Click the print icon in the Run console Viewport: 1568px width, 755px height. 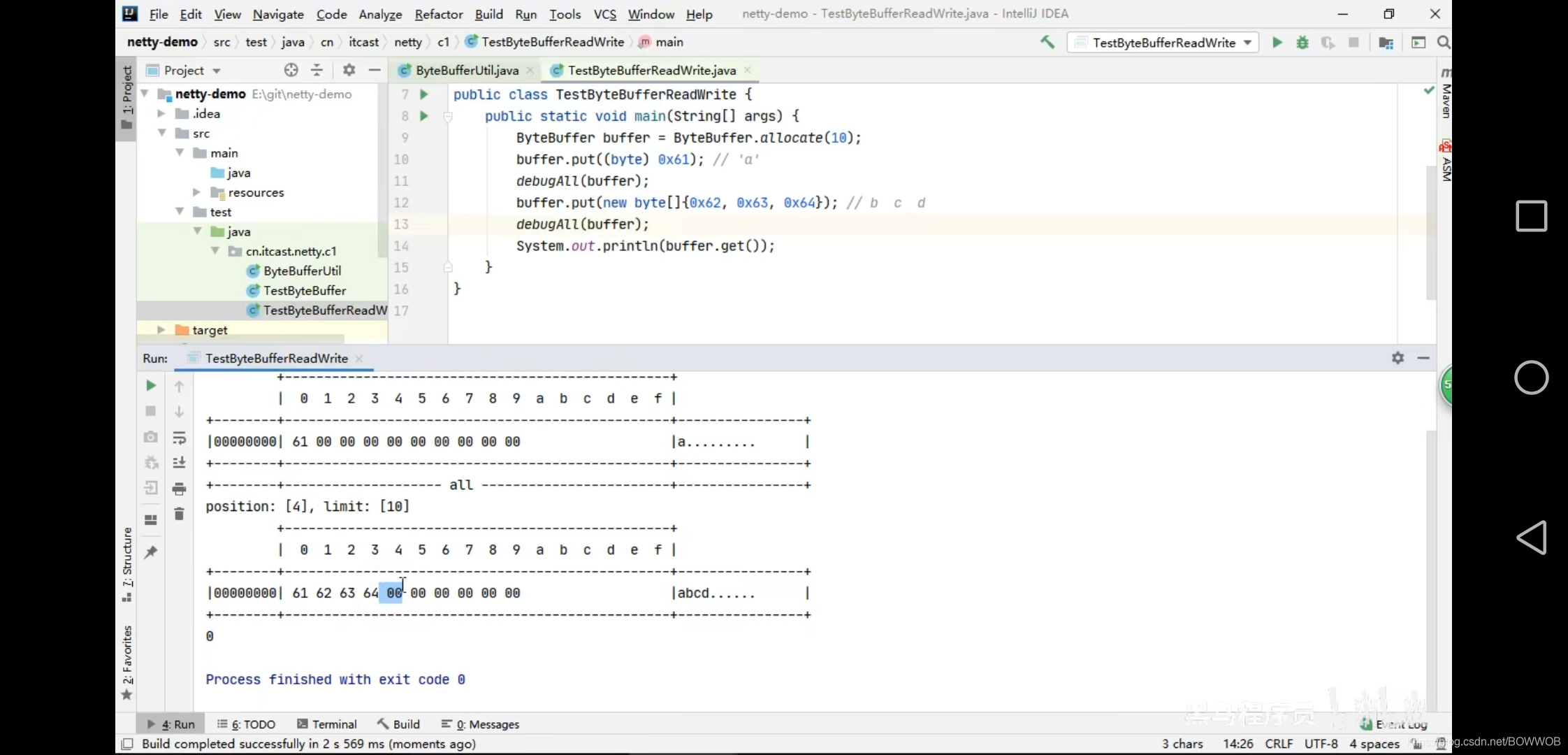point(179,489)
